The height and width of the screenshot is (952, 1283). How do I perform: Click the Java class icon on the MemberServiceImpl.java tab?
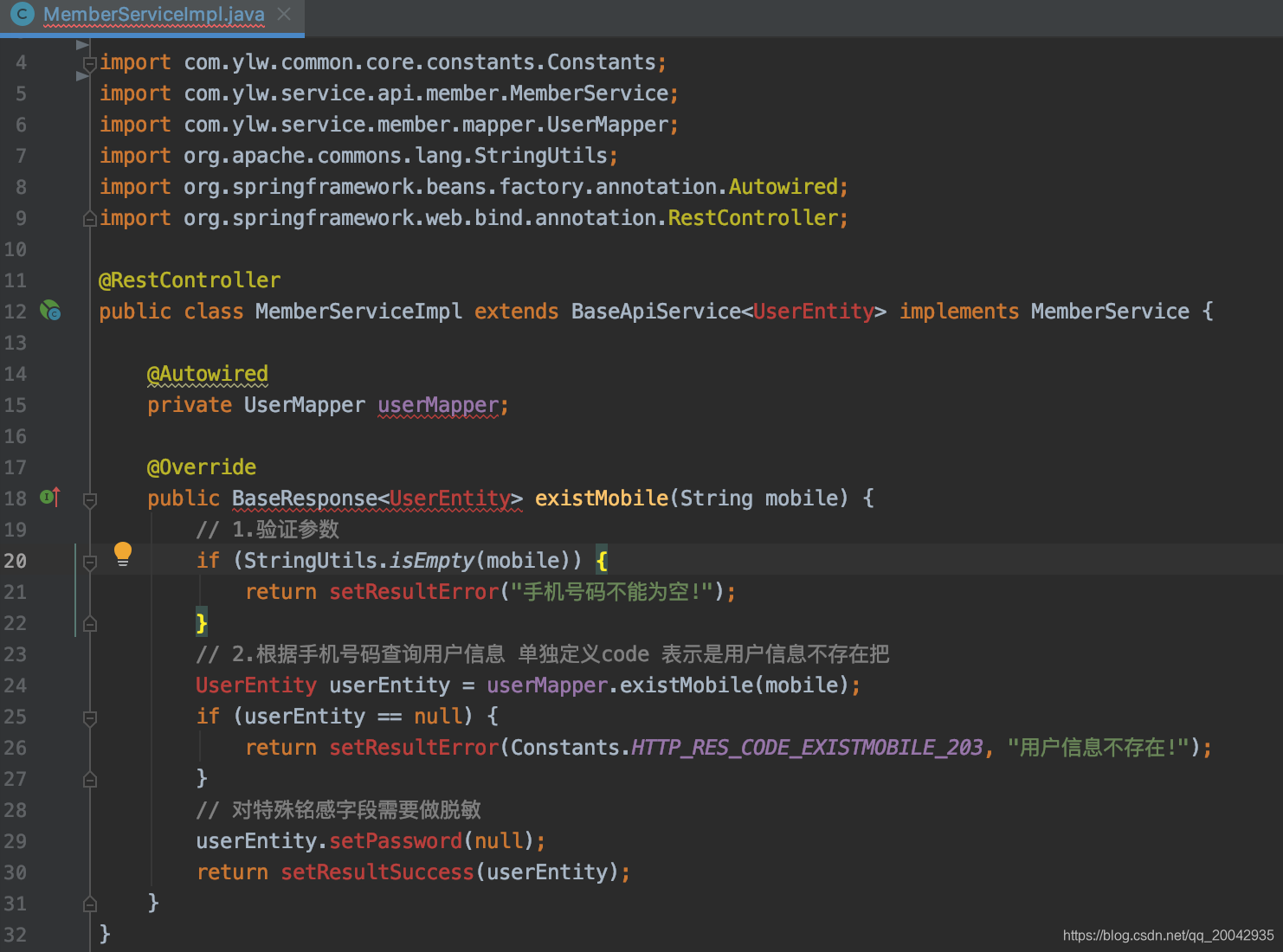pyautogui.click(x=21, y=15)
